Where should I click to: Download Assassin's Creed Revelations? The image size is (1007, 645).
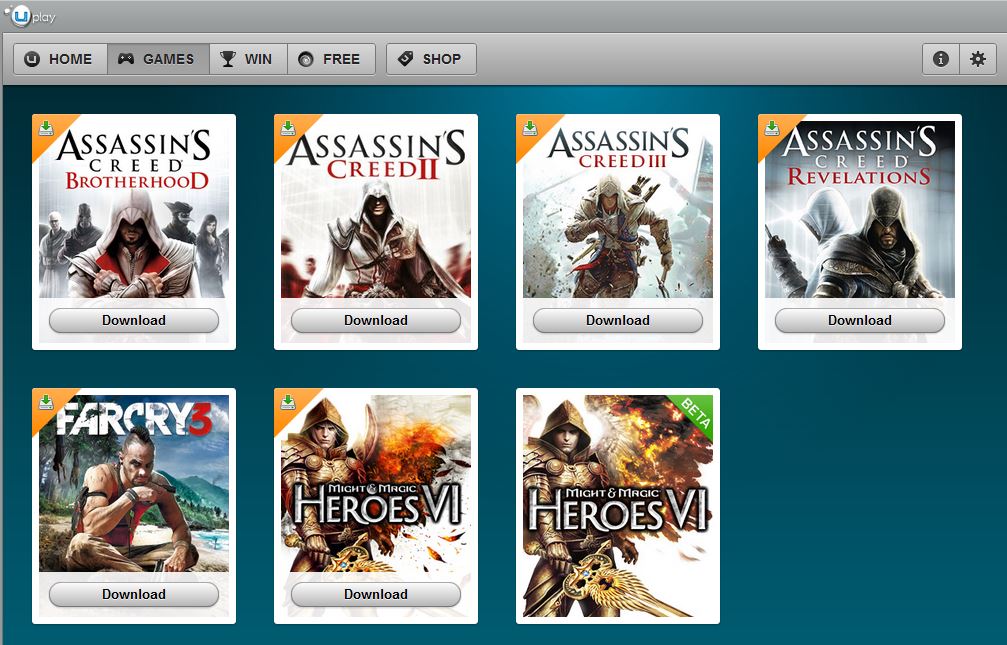point(860,320)
